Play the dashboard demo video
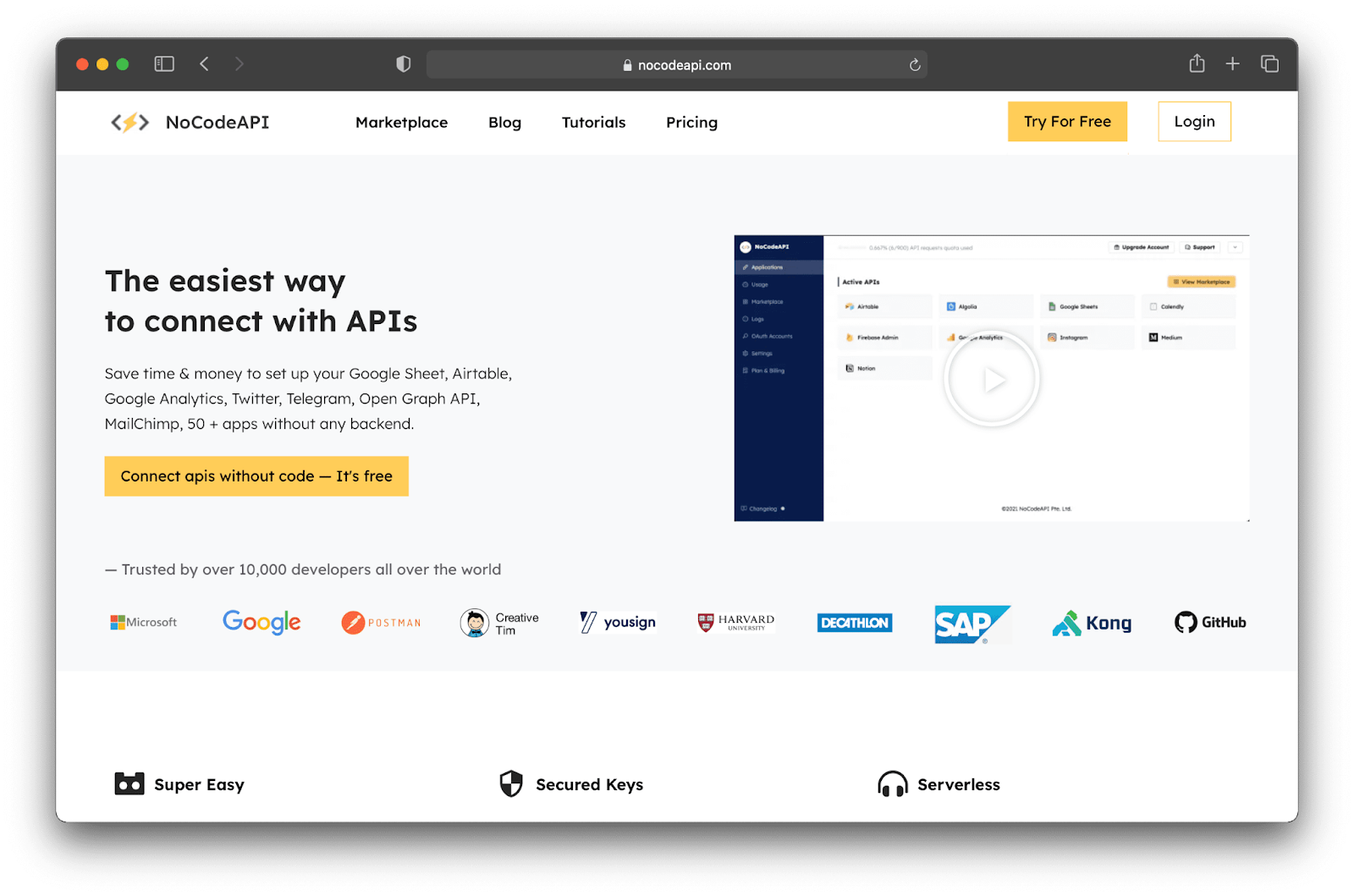Screen dimensions: 1354x896 (x=992, y=379)
